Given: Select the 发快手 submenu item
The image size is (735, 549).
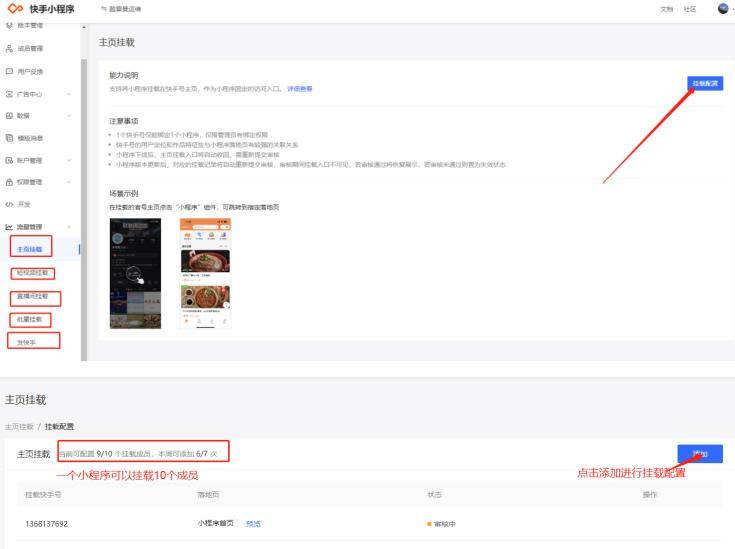Looking at the screenshot, I should [x=26, y=343].
